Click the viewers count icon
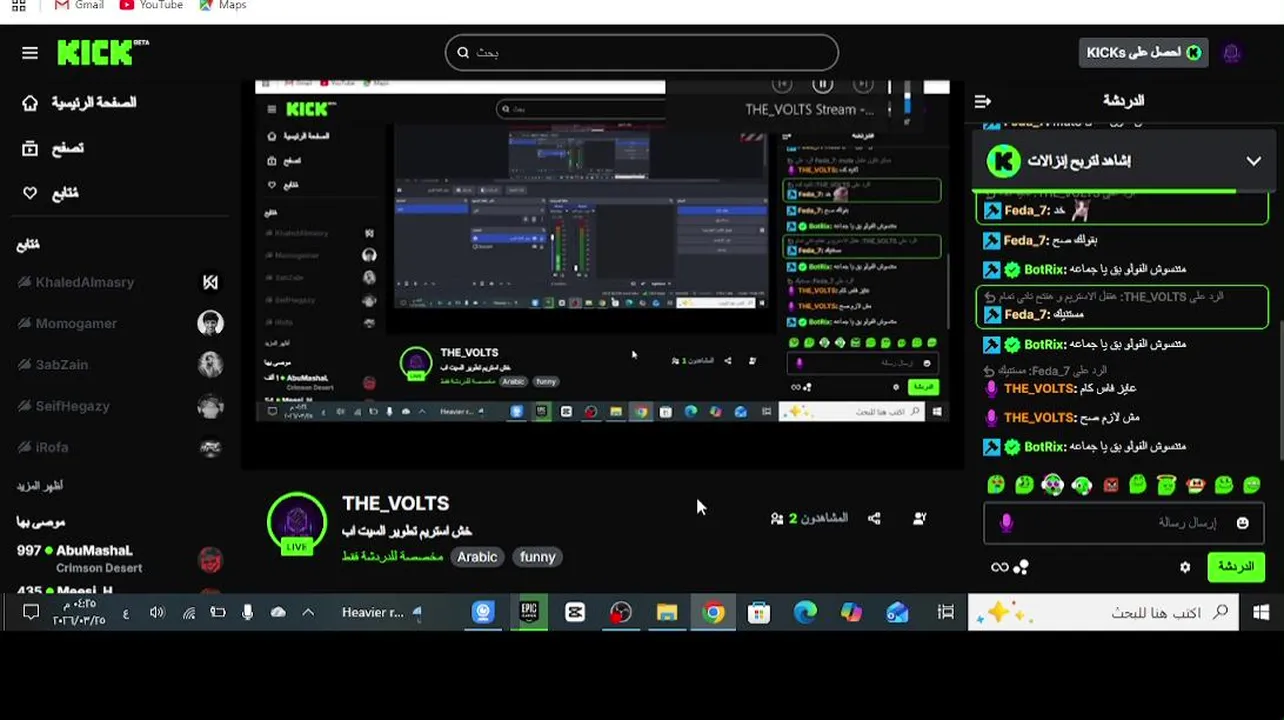1284x720 pixels. (777, 519)
